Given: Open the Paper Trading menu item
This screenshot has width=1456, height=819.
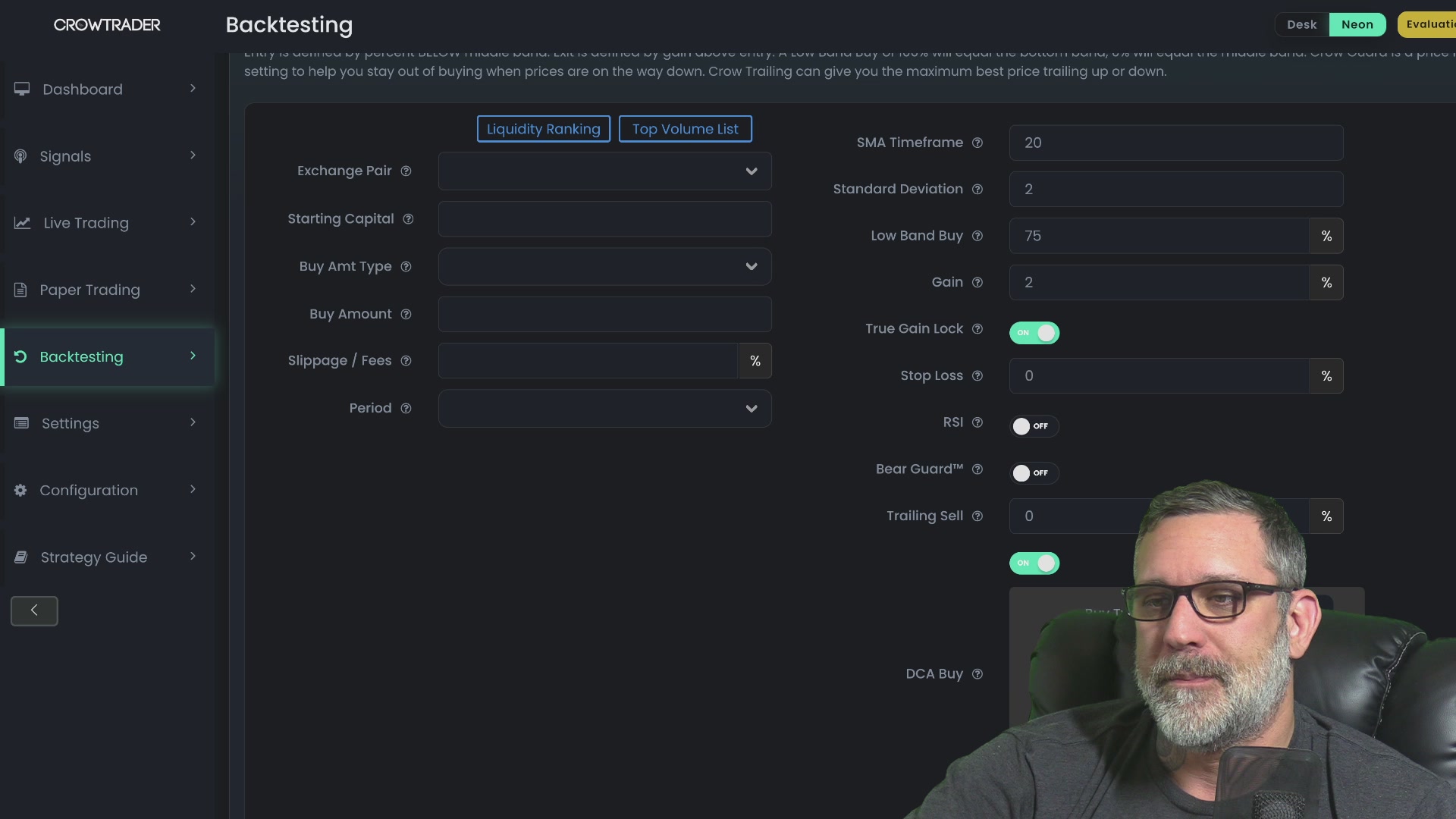Looking at the screenshot, I should pyautogui.click(x=108, y=290).
